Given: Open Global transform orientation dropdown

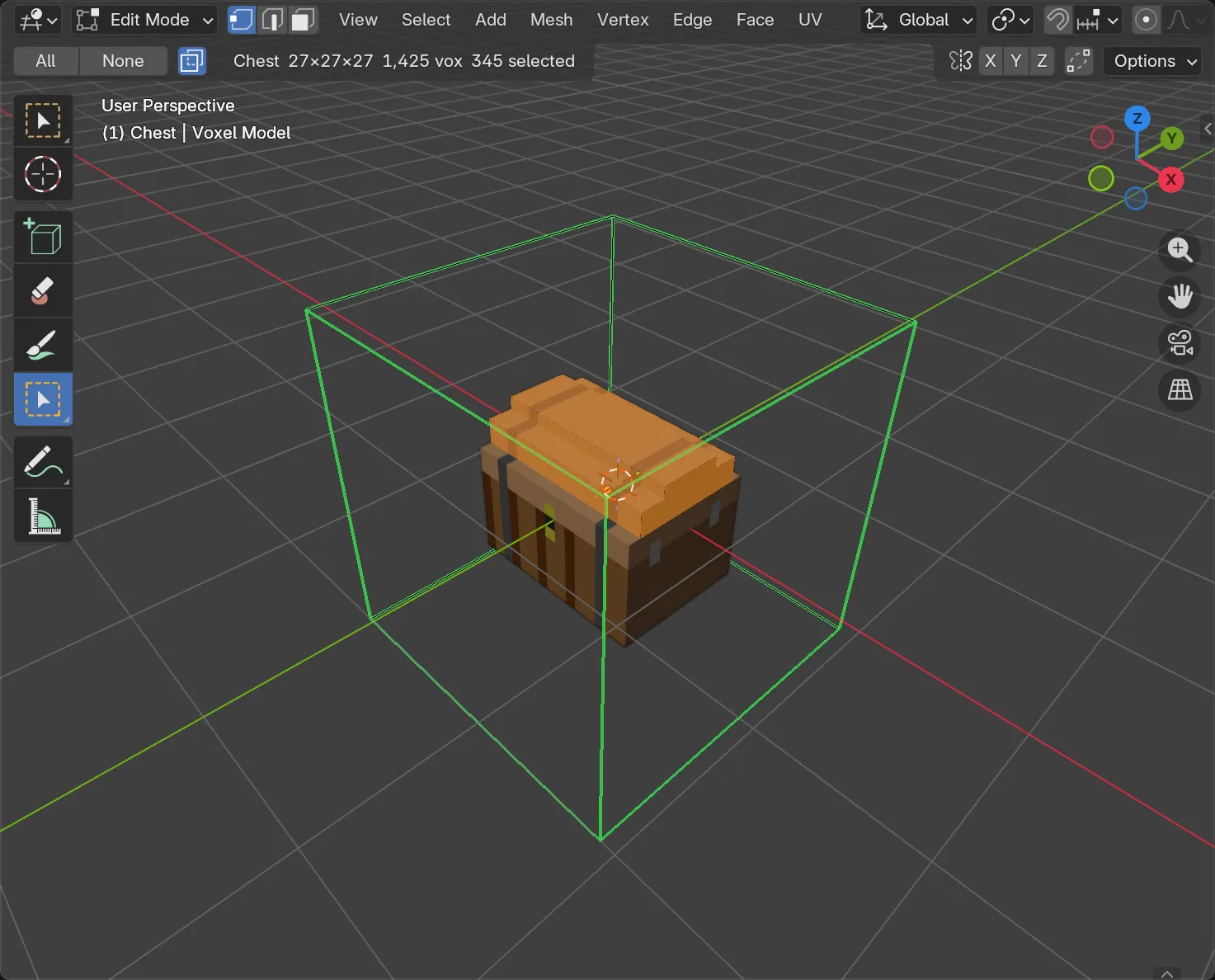Looking at the screenshot, I should point(919,20).
